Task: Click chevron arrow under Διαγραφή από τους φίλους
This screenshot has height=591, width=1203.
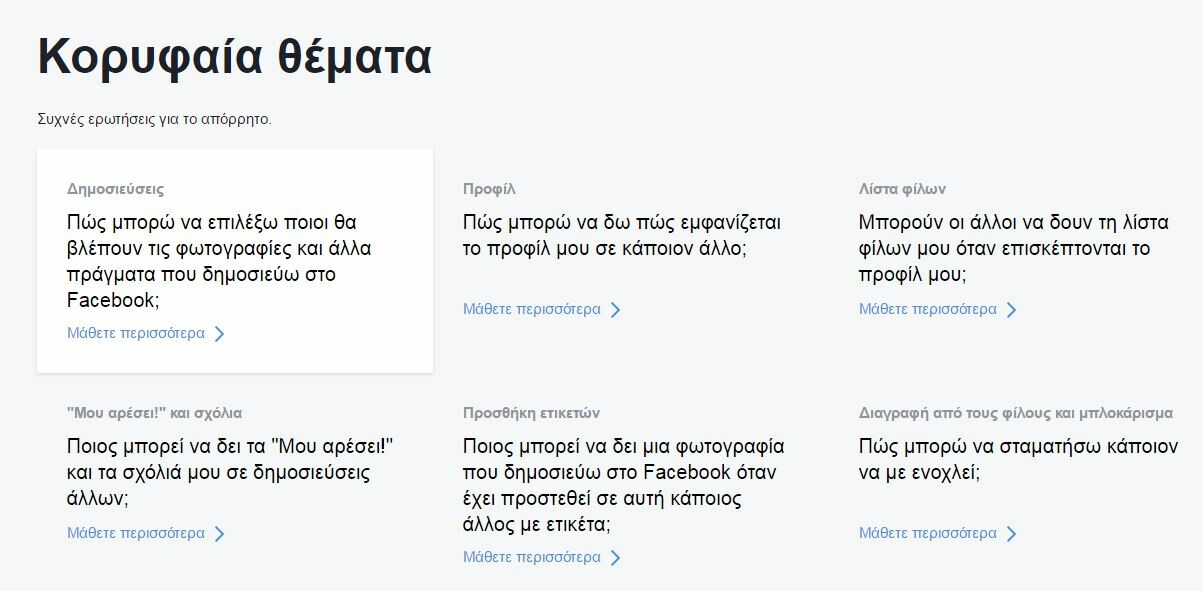Action: (x=1012, y=534)
